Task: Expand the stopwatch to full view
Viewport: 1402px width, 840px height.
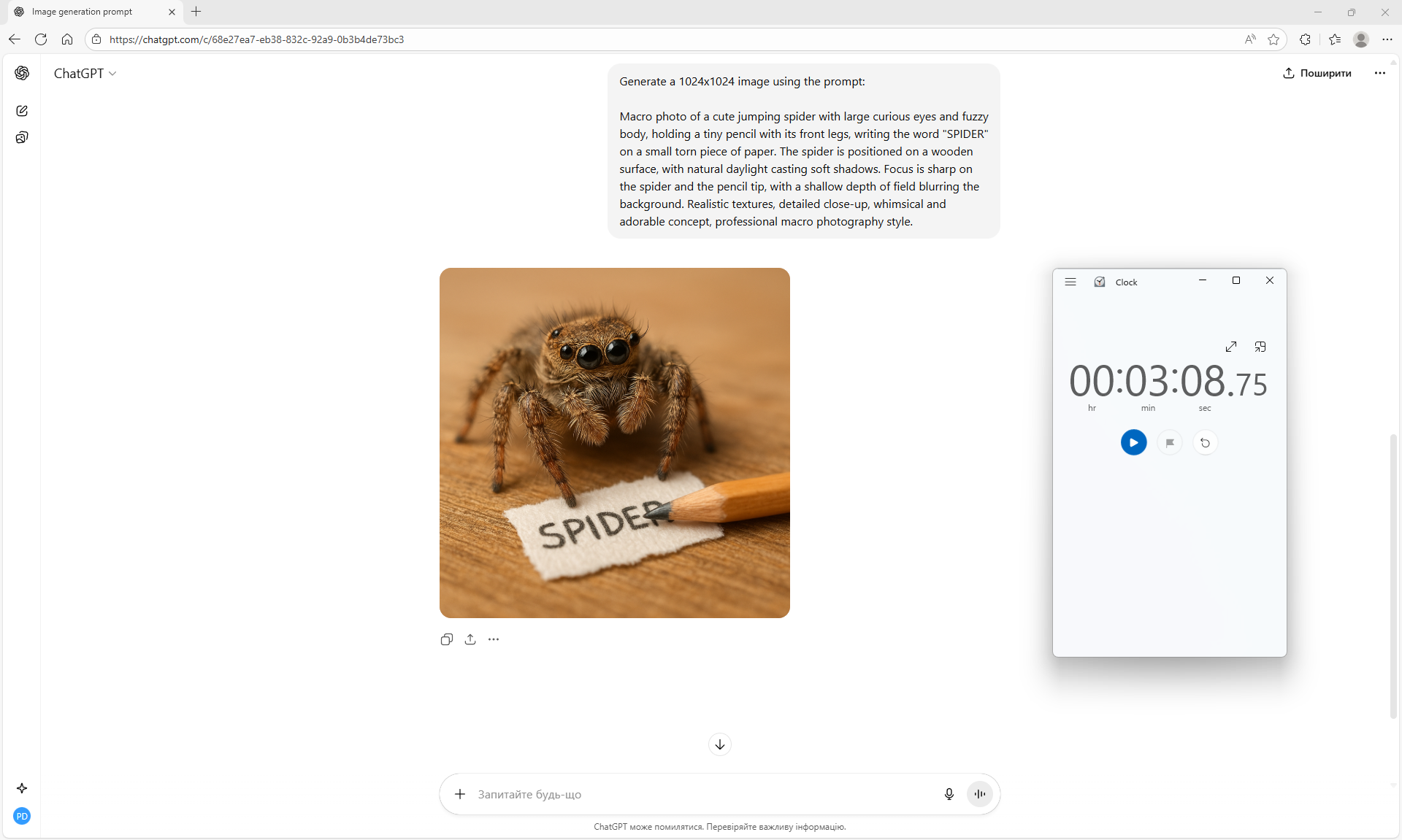Action: click(1231, 347)
